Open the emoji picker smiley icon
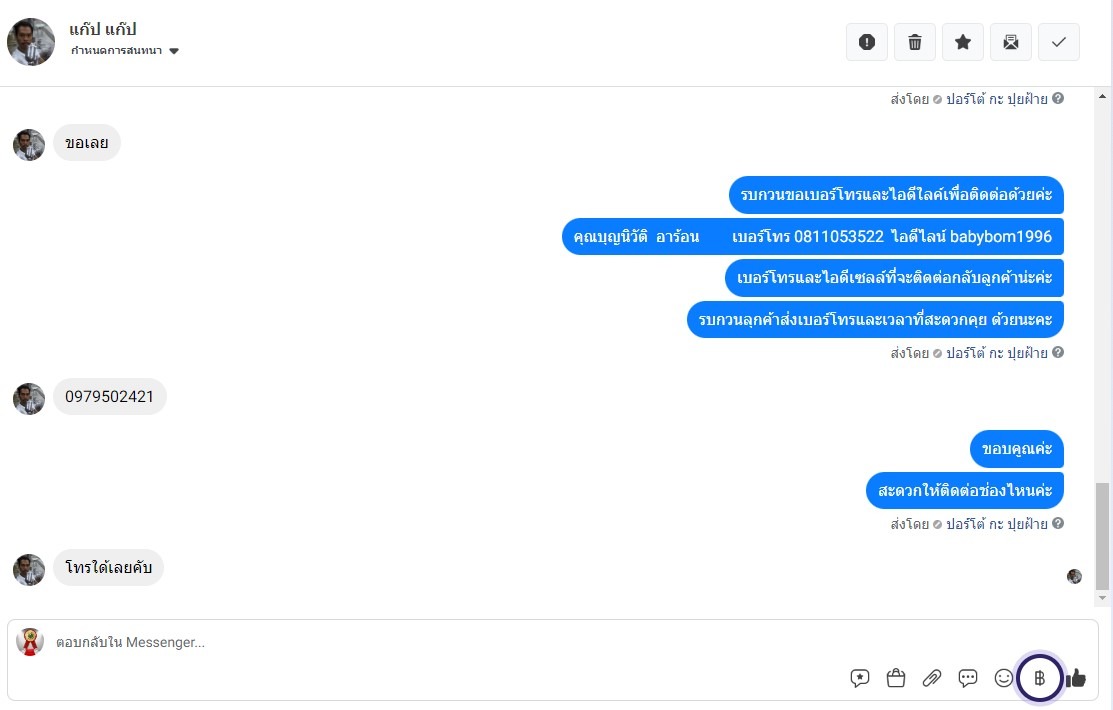Viewport: 1113px width, 710px height. tap(1004, 678)
